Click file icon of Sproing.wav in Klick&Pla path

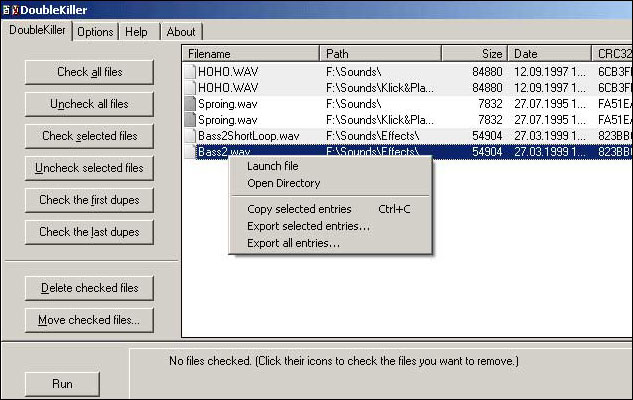(x=190, y=120)
